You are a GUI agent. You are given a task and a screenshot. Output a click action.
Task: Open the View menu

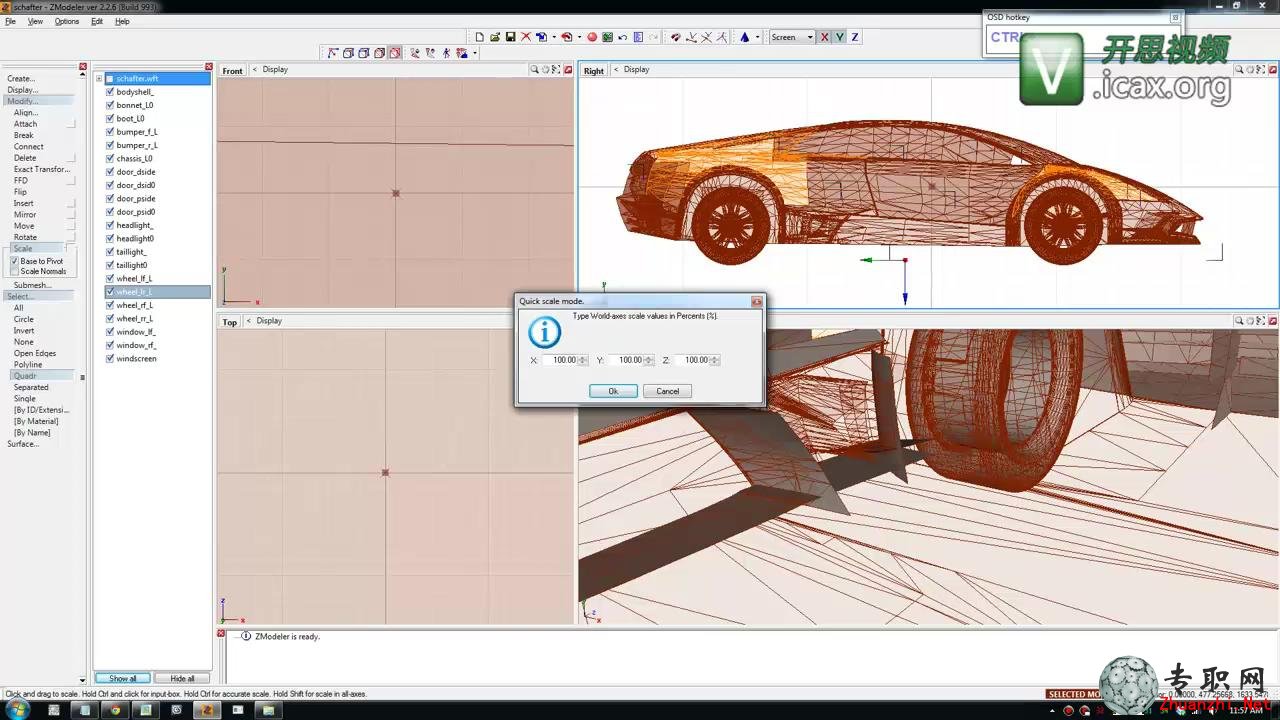click(x=35, y=21)
